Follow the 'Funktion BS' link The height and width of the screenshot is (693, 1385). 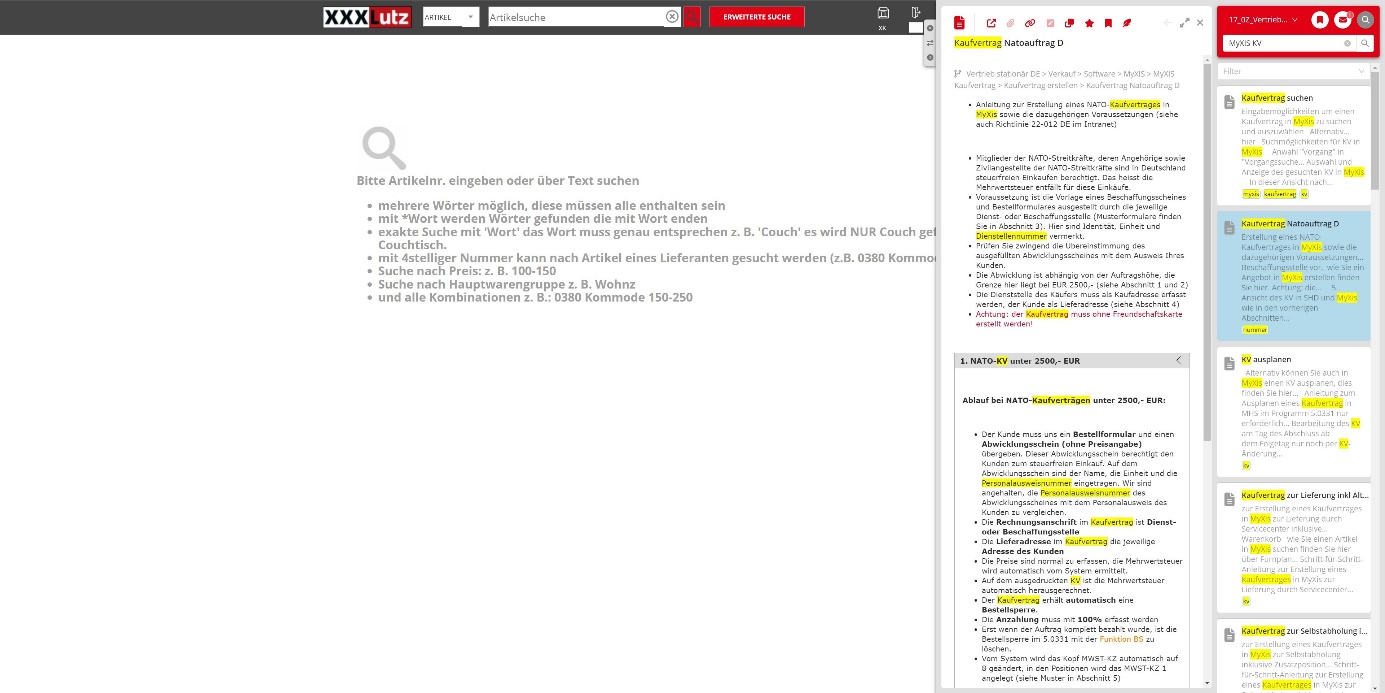click(1120, 638)
